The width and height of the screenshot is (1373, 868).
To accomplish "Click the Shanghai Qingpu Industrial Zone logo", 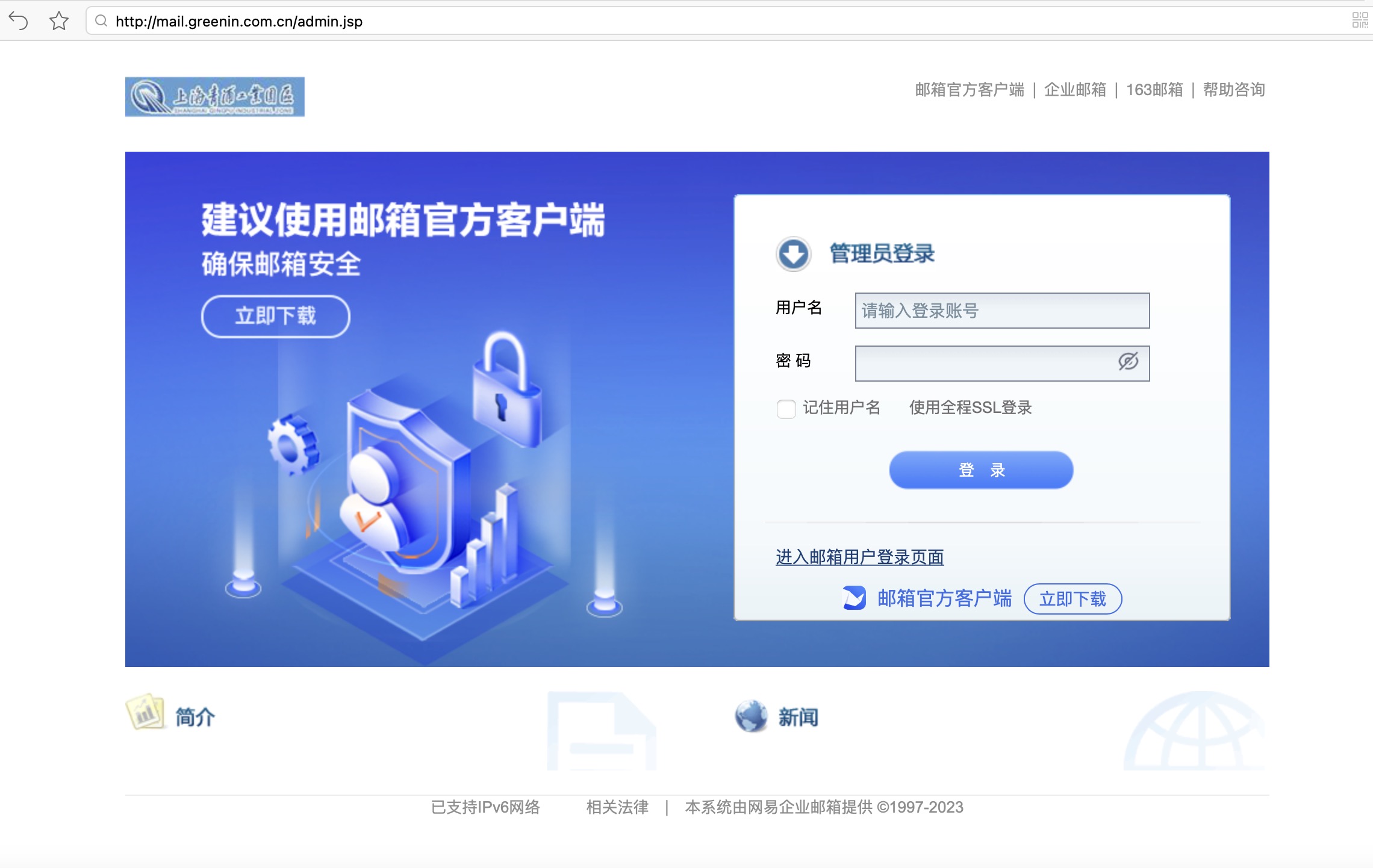I will click(x=215, y=96).
